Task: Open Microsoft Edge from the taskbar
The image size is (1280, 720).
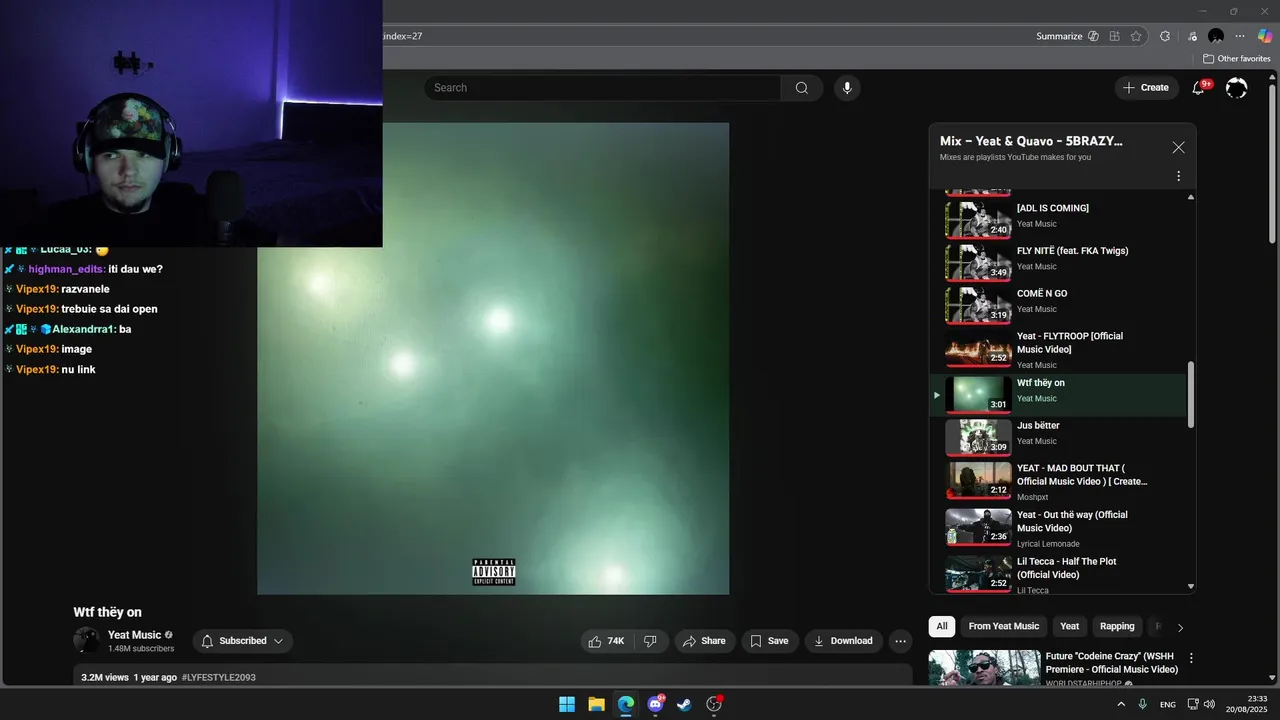Action: click(x=626, y=704)
